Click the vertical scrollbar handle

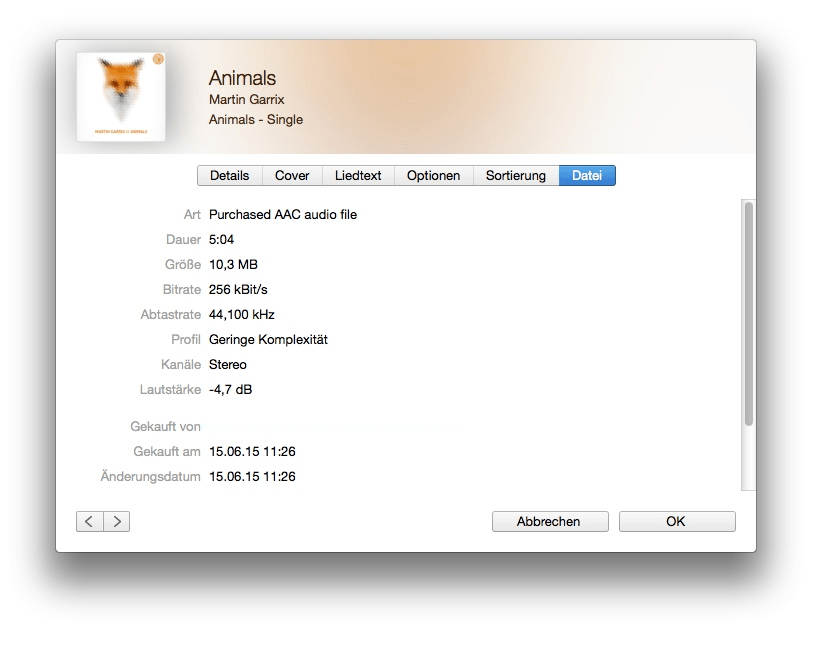click(748, 313)
